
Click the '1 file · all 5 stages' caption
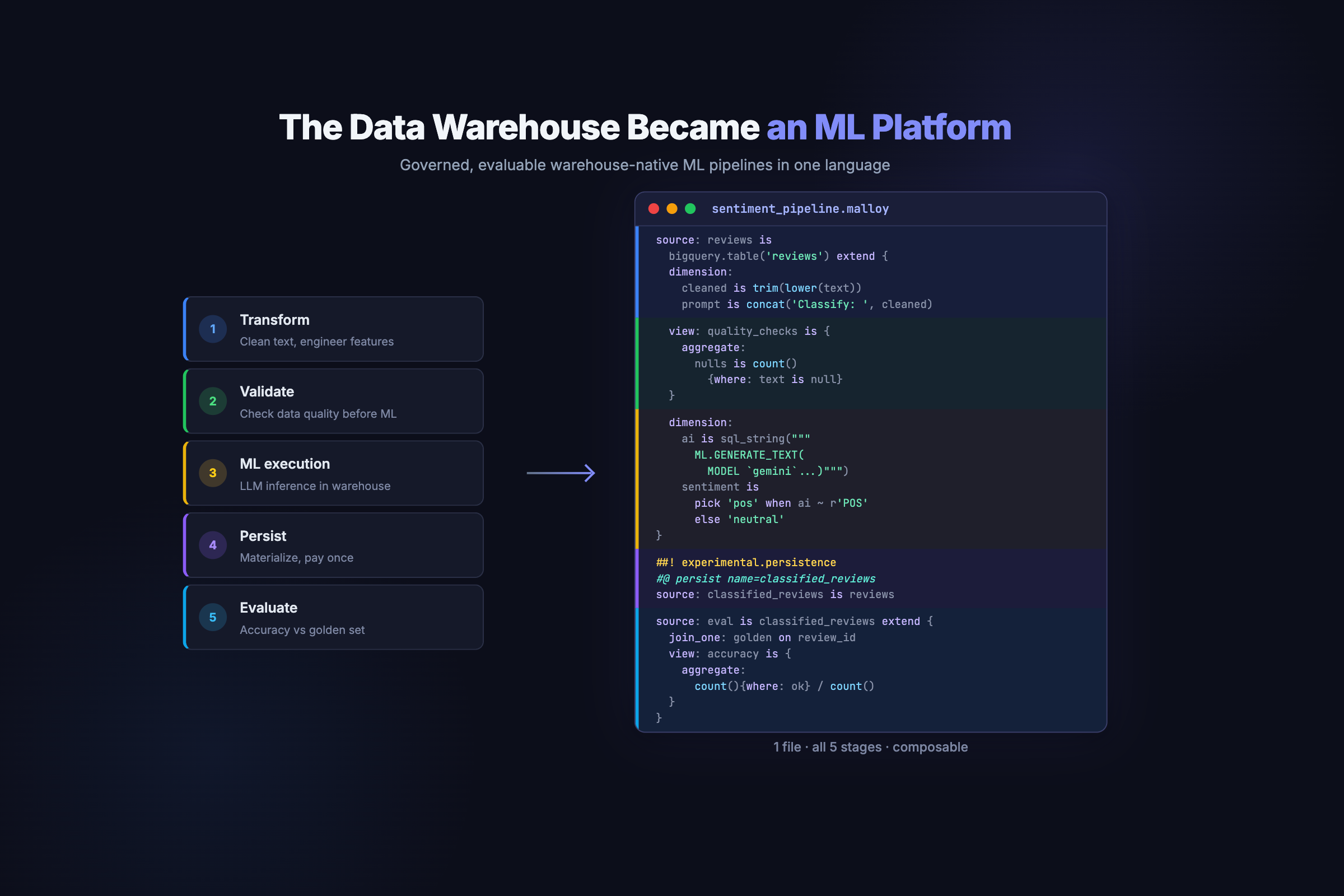point(870,747)
